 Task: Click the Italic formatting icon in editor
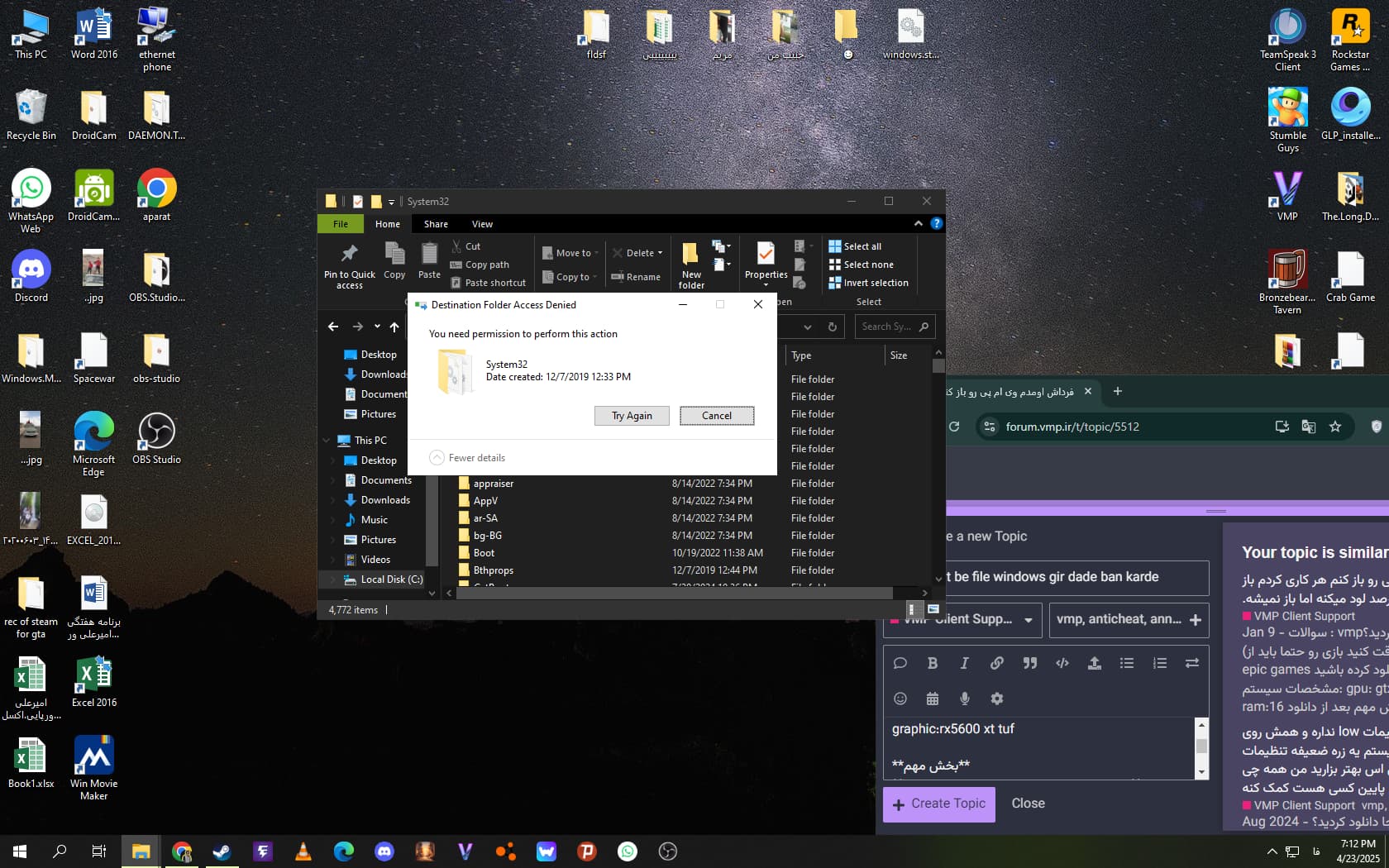tap(964, 663)
